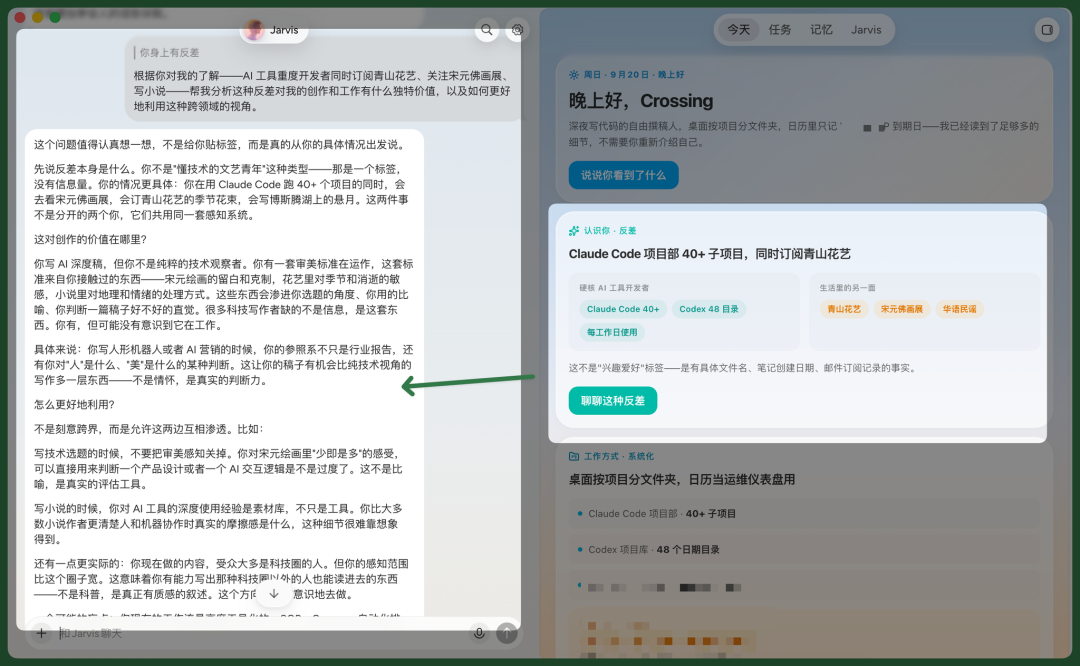The width and height of the screenshot is (1080, 666).
Task: Switch to the 今天 tab
Action: (738, 30)
